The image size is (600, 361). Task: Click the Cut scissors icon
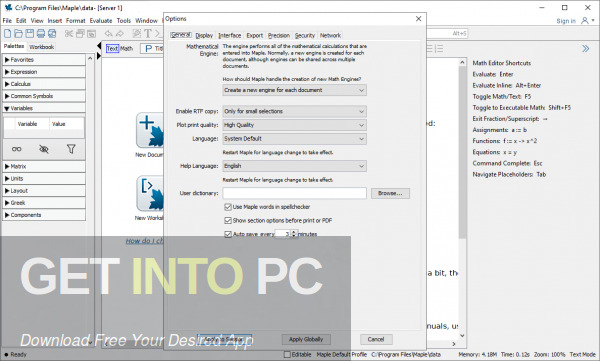coord(69,34)
